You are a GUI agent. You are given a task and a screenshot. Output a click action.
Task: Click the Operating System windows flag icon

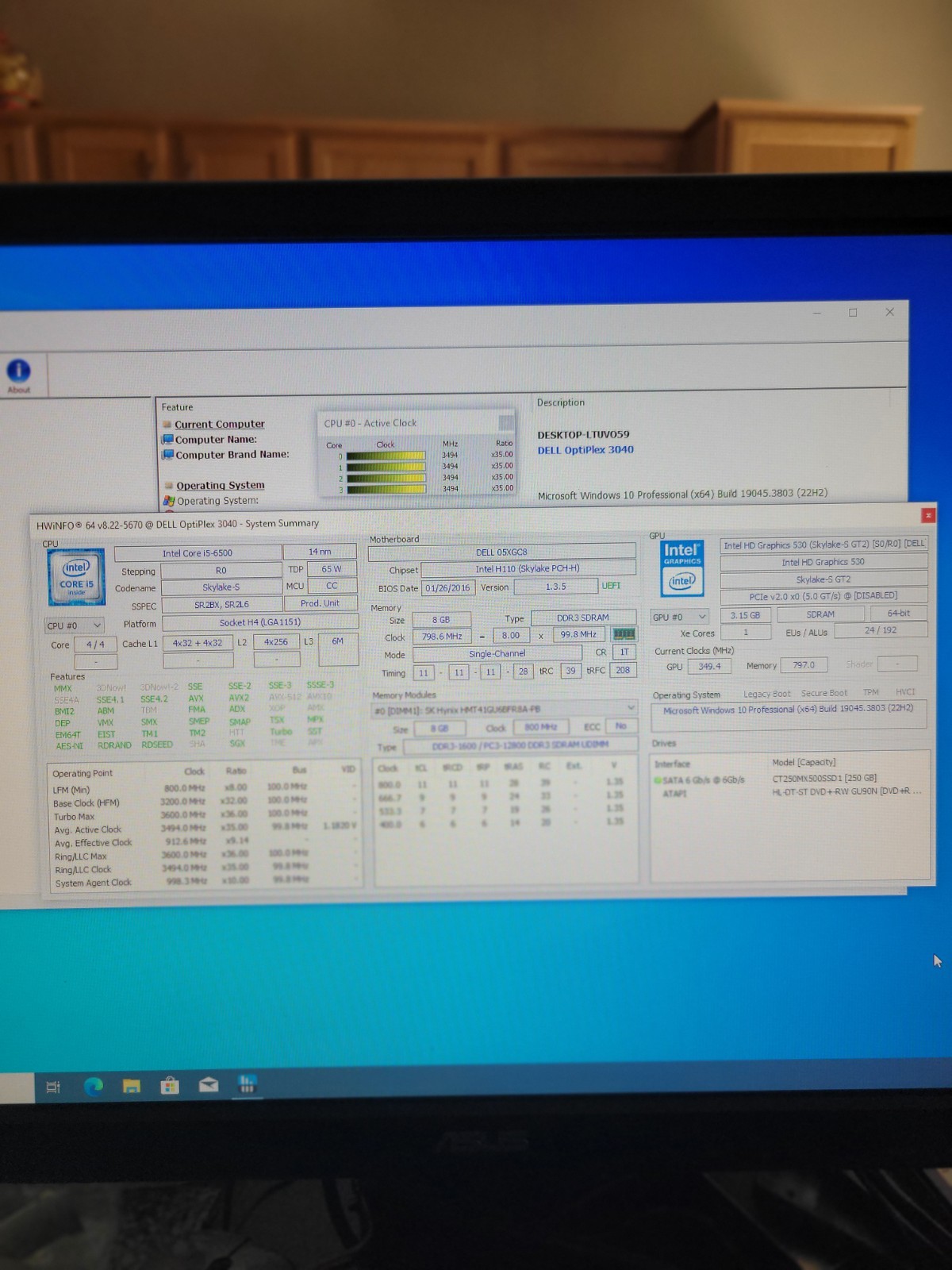pyautogui.click(x=169, y=501)
